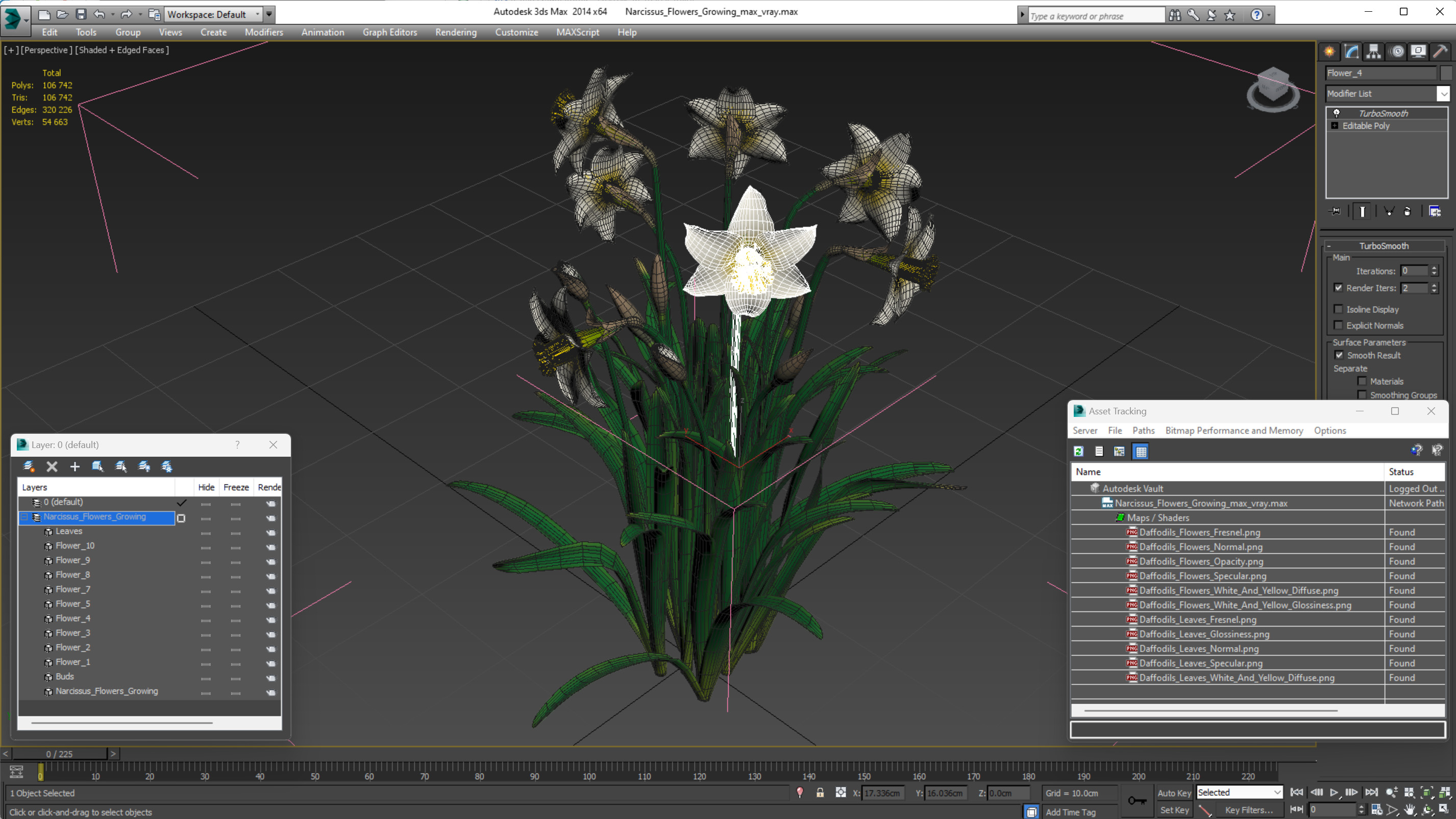Toggle Hide for Leaves layer row
This screenshot has height=819, width=1456.
pyautogui.click(x=206, y=533)
